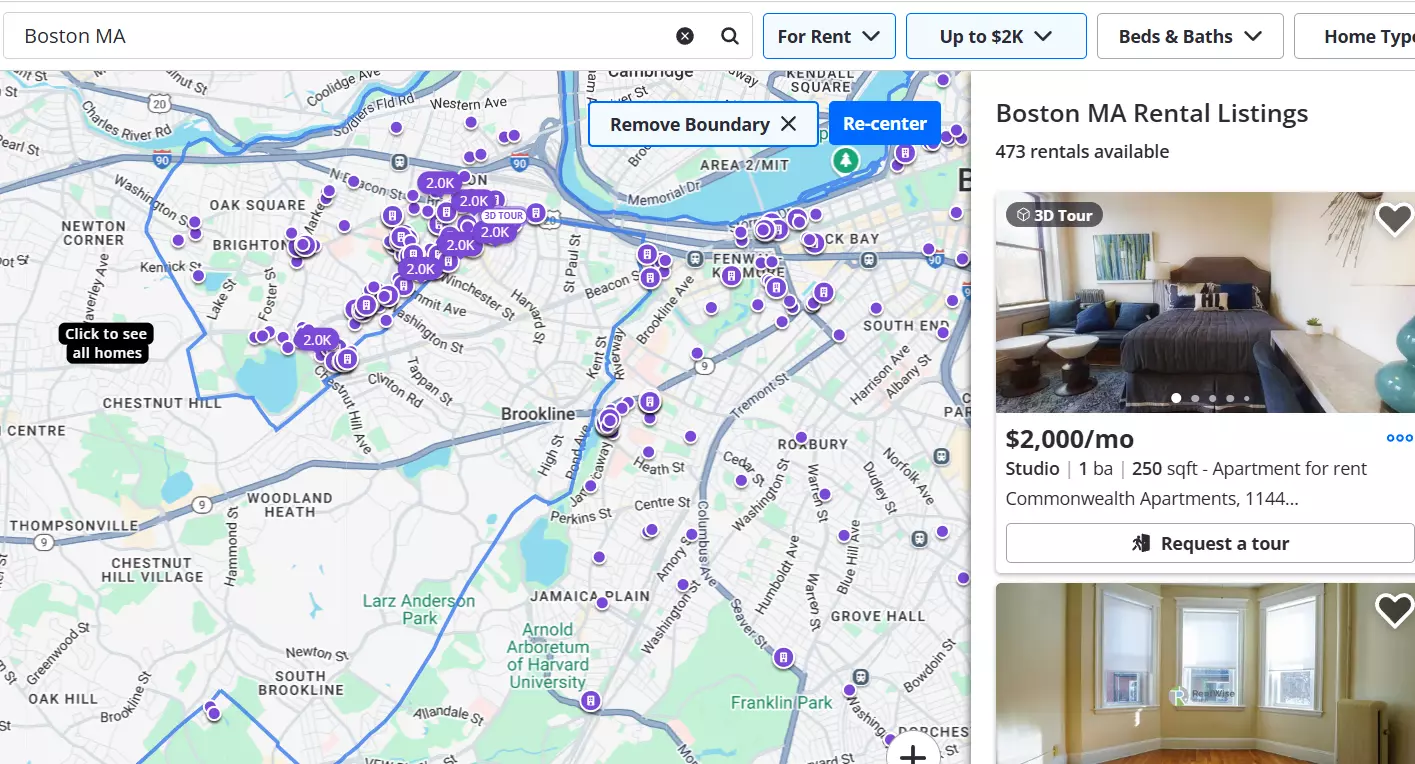
Task: Select purple dot above Heath St label
Action: pyautogui.click(x=648, y=452)
